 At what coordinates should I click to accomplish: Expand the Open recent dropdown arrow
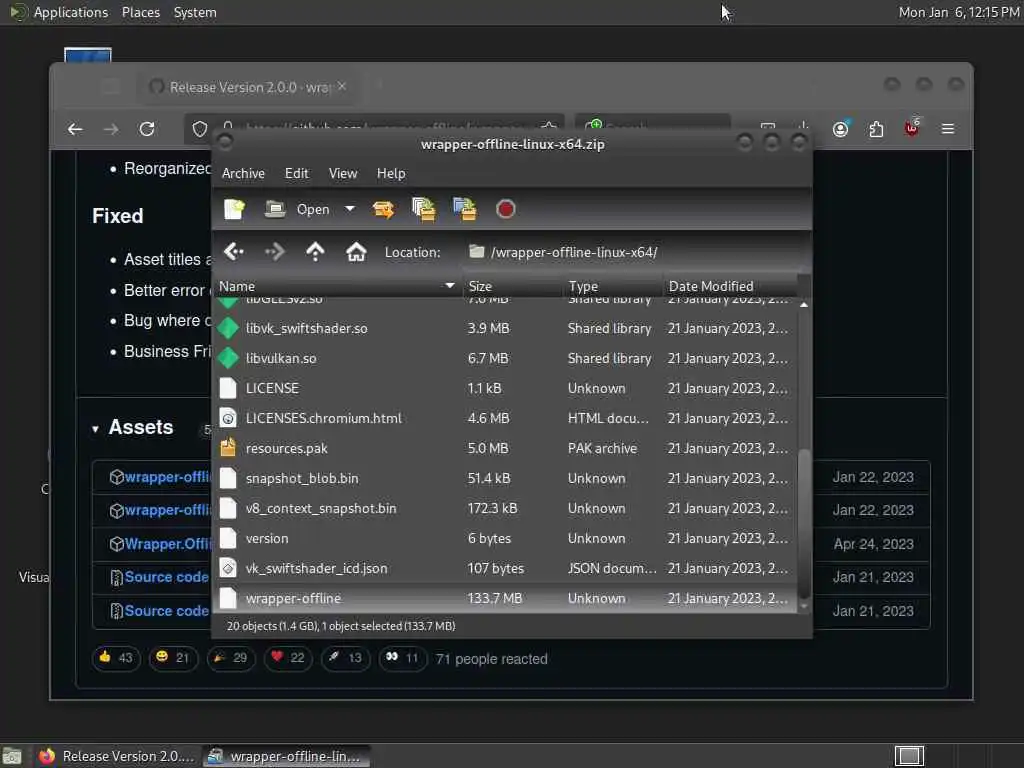coord(350,209)
